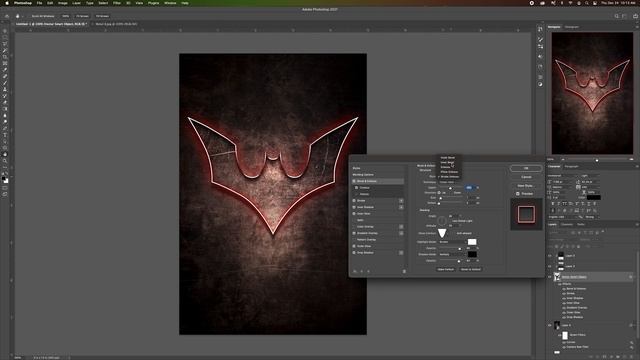Switch to the Histogram tab
Viewport: 640px width, 360px height.
click(571, 27)
